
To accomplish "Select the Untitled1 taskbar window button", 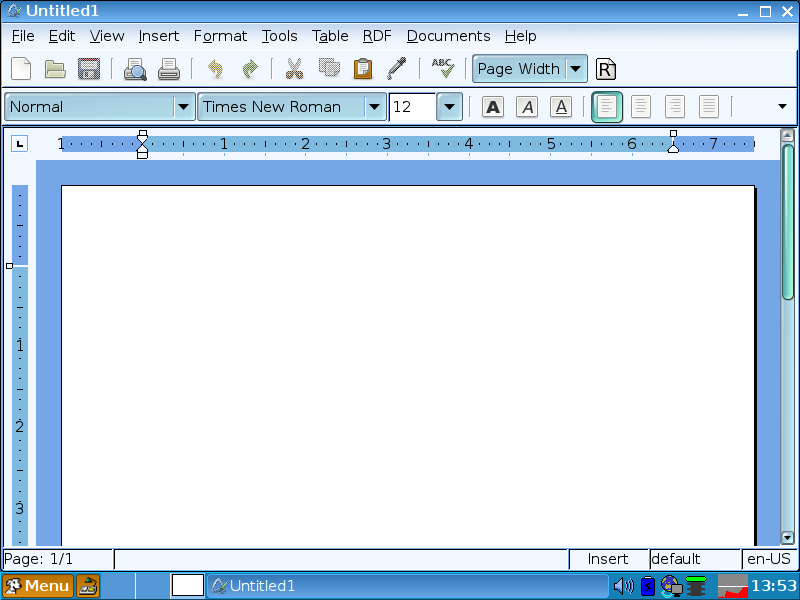I will pos(407,586).
